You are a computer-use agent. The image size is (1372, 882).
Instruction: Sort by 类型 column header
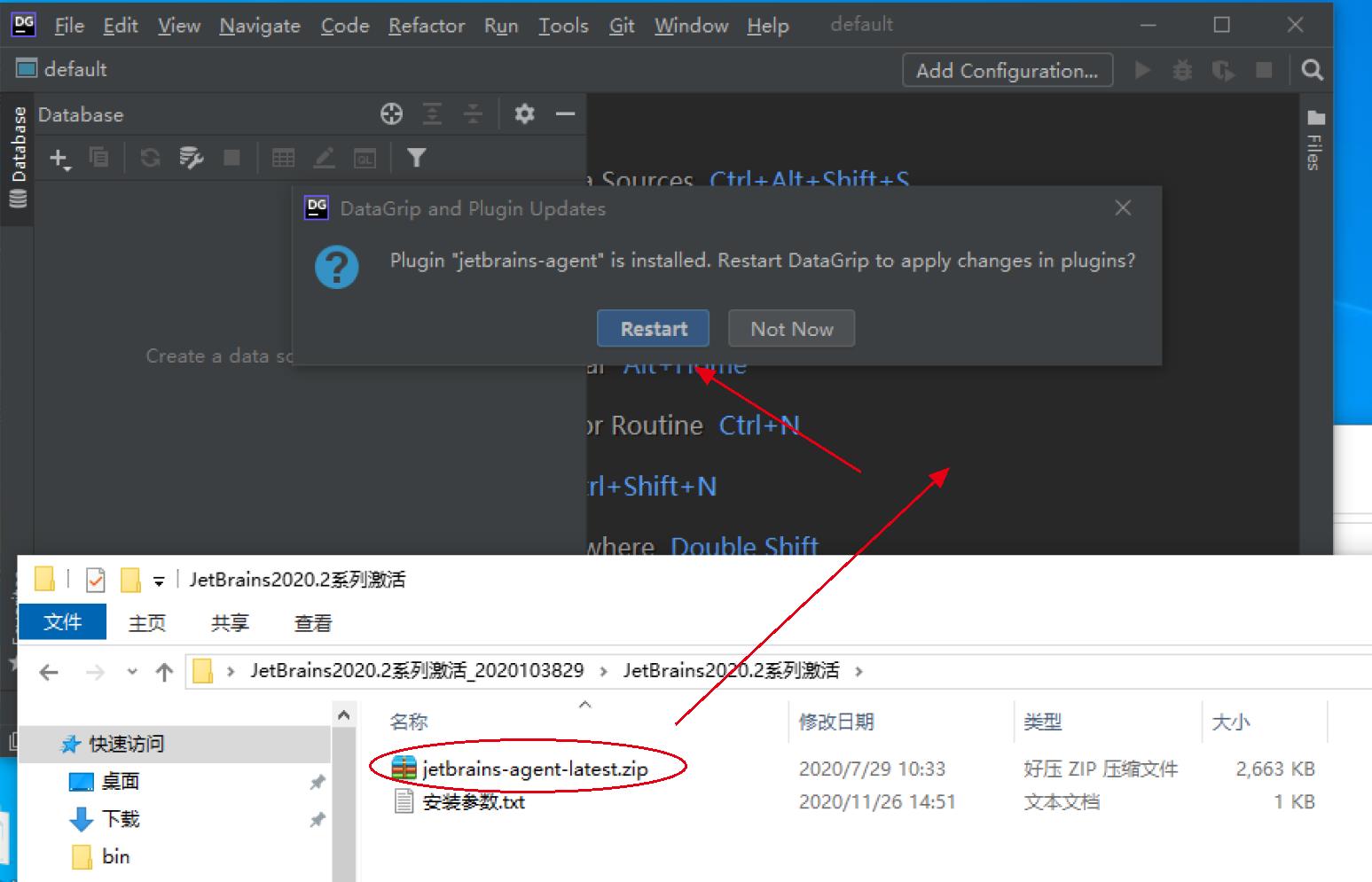pos(1042,722)
